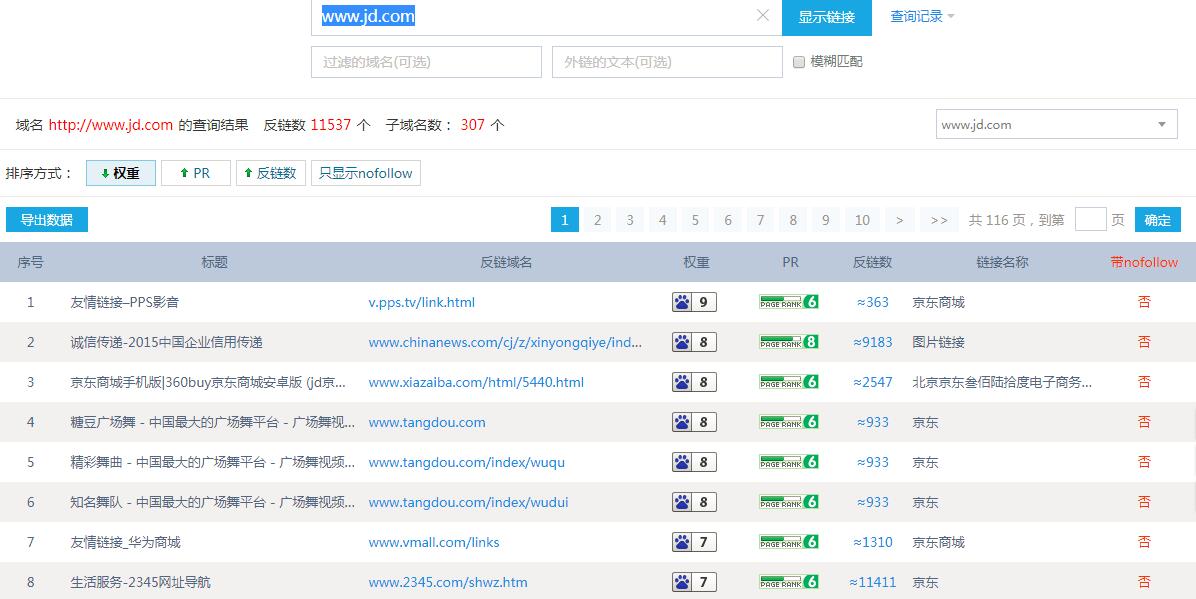Open www.xiazaiba.com/html/5440.html backlink
The image size is (1196, 599).
pyautogui.click(x=476, y=382)
